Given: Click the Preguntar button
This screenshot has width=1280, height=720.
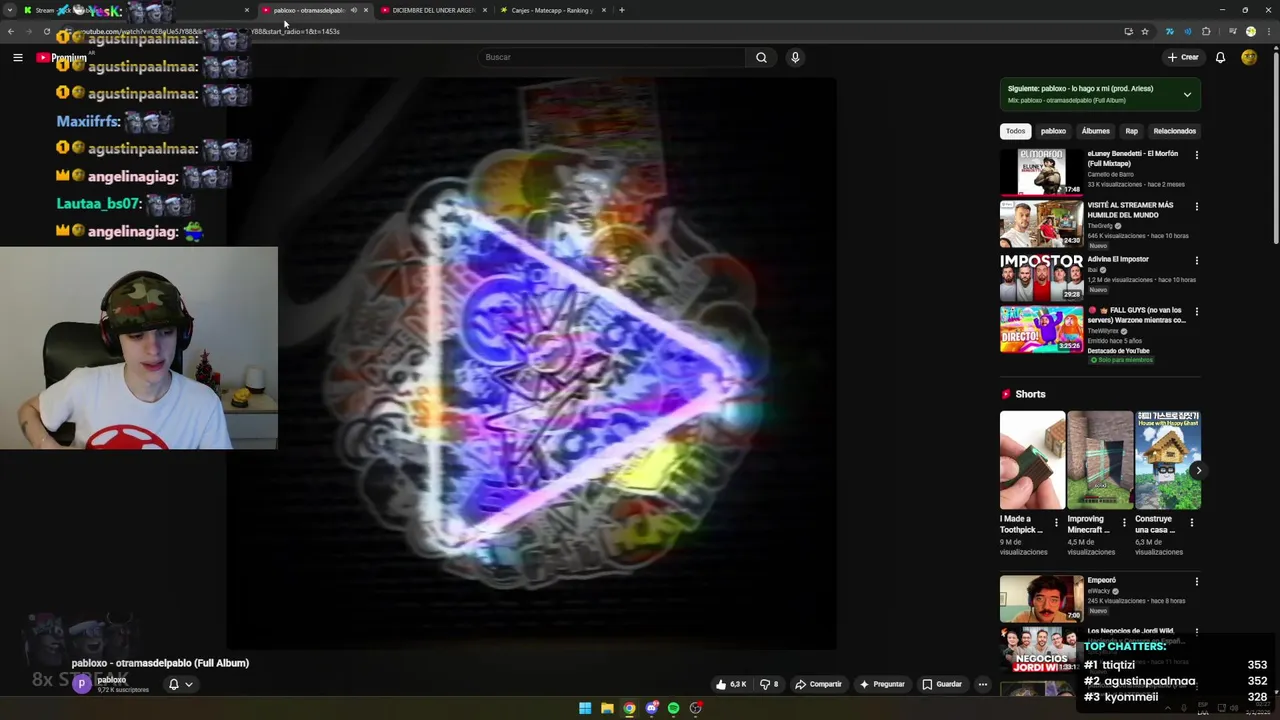Looking at the screenshot, I should pyautogui.click(x=881, y=684).
